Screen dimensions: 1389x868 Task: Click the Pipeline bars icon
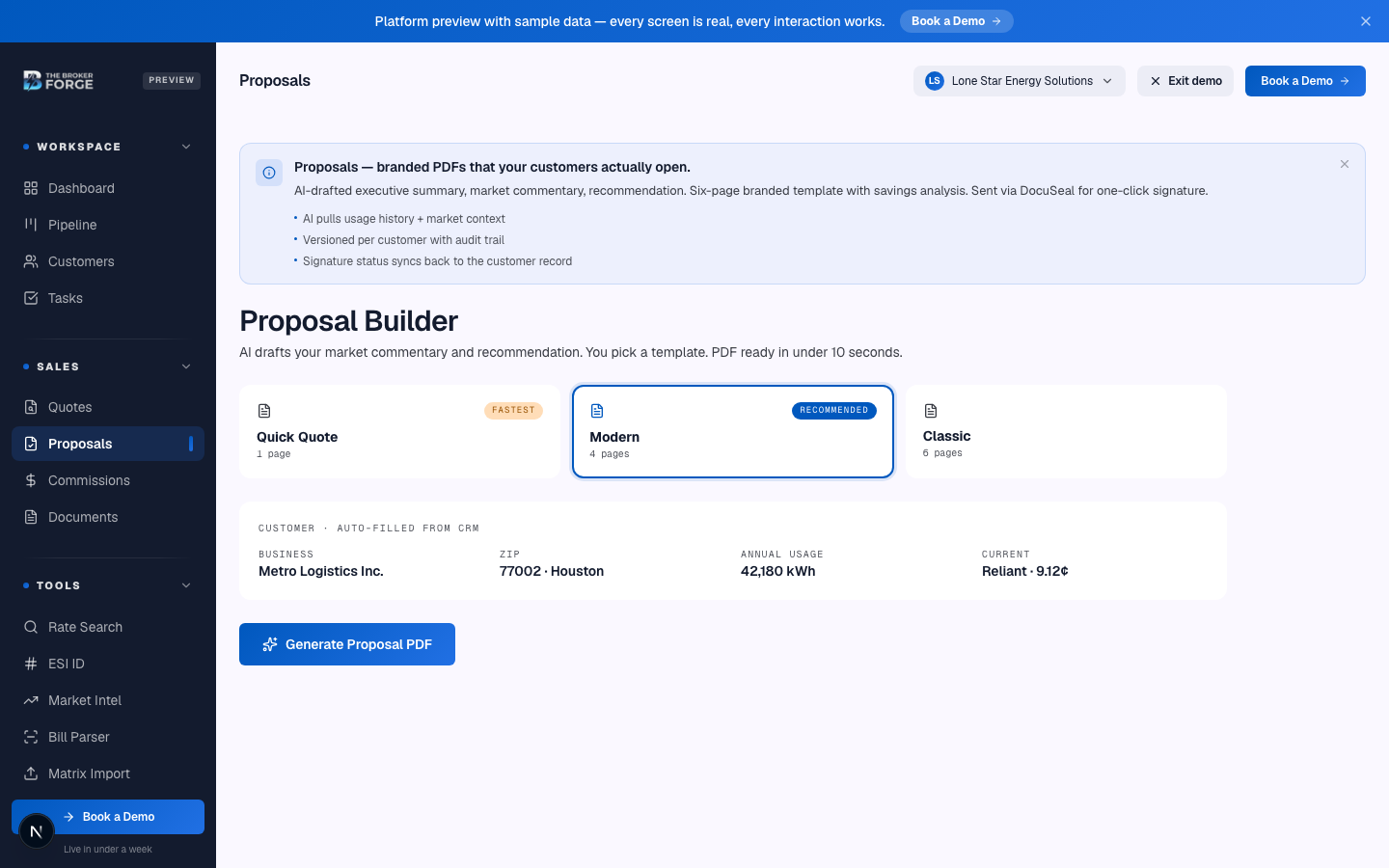point(31,225)
